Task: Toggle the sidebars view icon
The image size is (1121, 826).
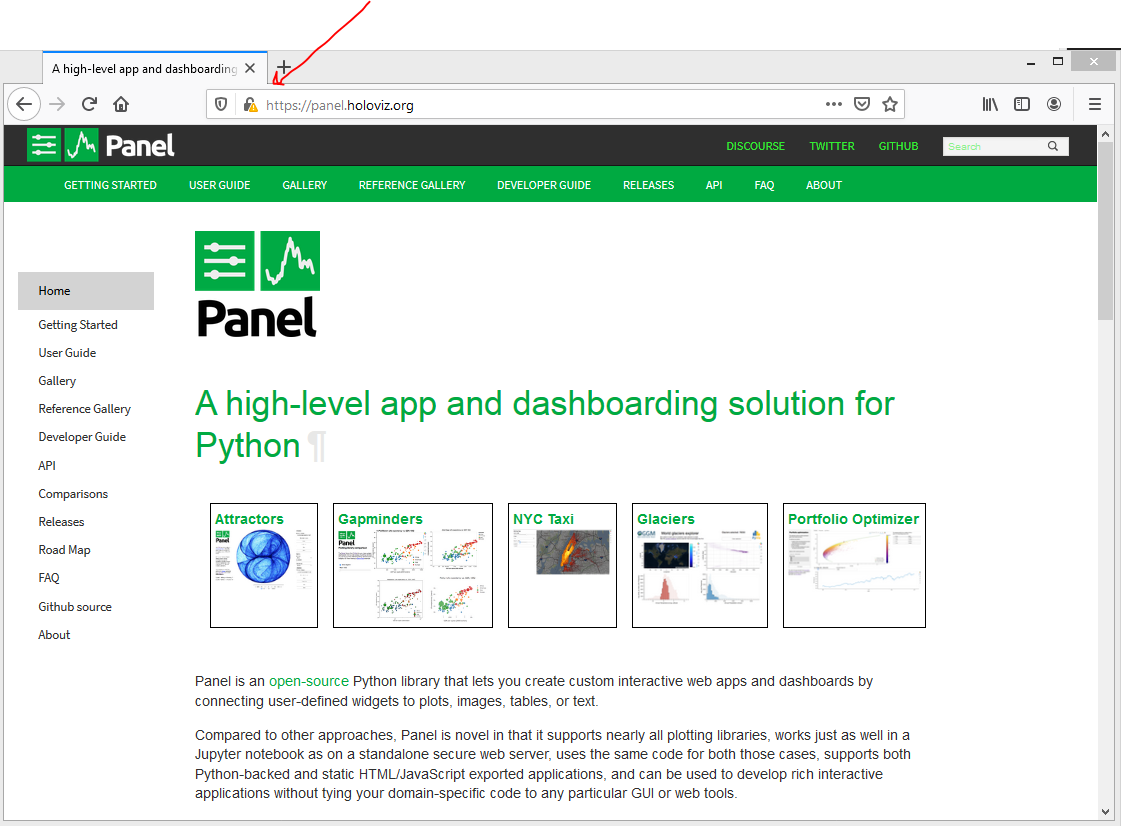Action: pyautogui.click(x=1022, y=104)
